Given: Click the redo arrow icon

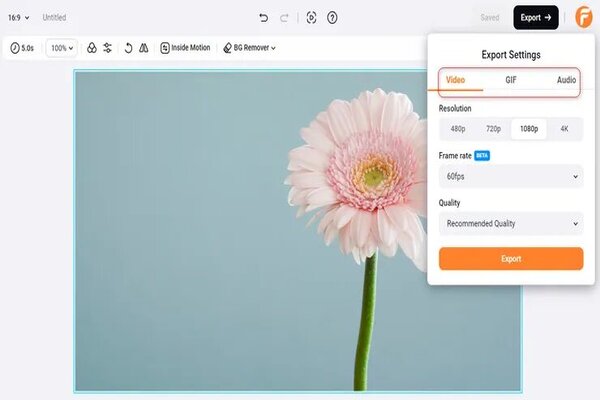Looking at the screenshot, I should pos(284,18).
